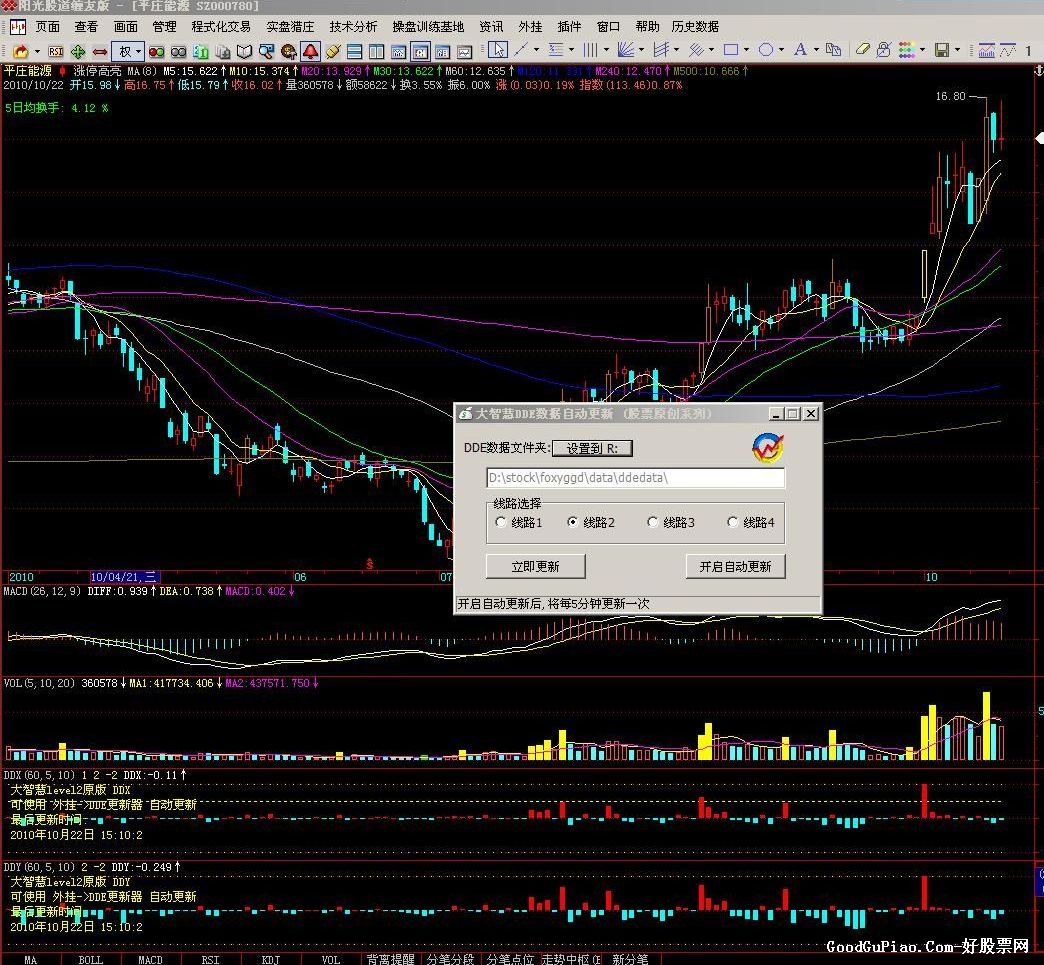
Task: Select the horizontal split panes layout icon
Action: [355, 51]
